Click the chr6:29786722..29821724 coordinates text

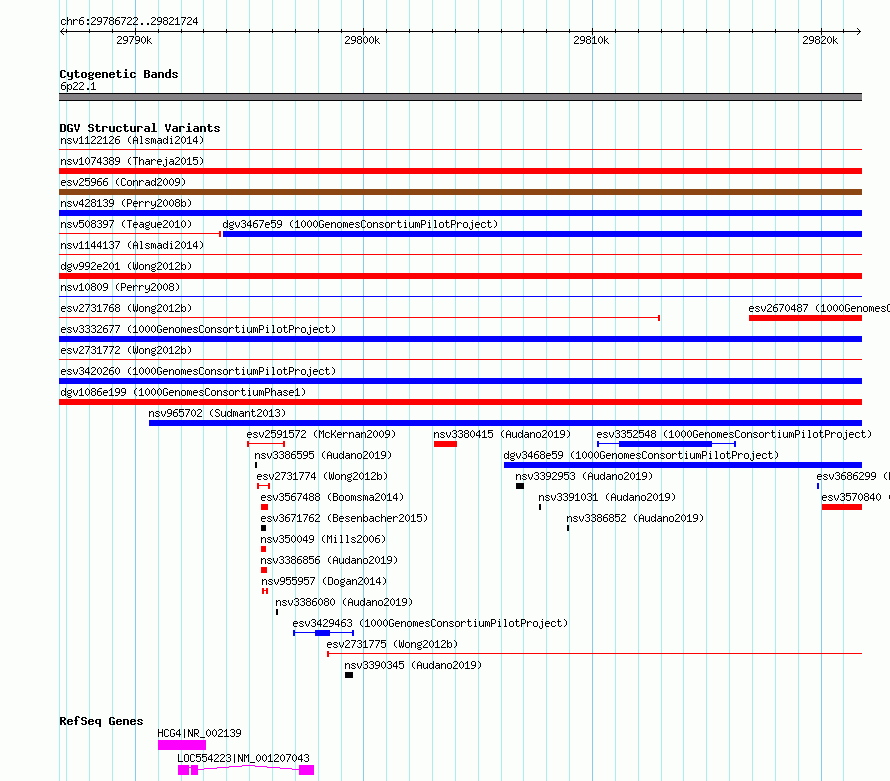click(x=129, y=22)
